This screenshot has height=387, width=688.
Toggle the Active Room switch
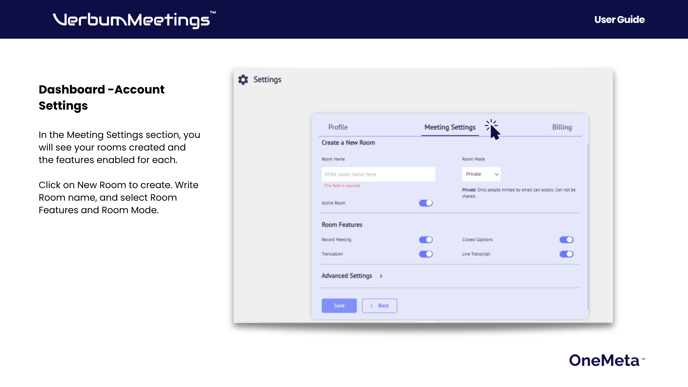click(x=426, y=203)
